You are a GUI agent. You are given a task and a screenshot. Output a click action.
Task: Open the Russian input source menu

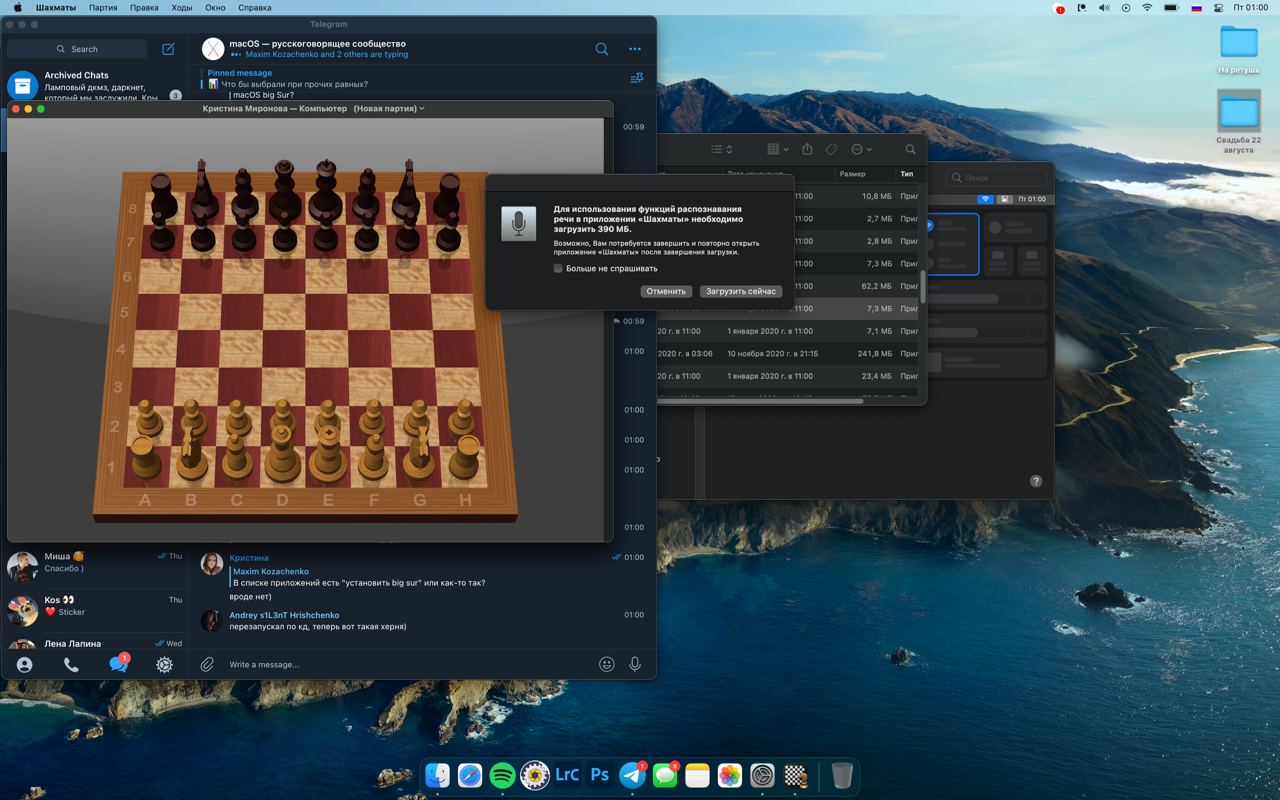point(1196,7)
